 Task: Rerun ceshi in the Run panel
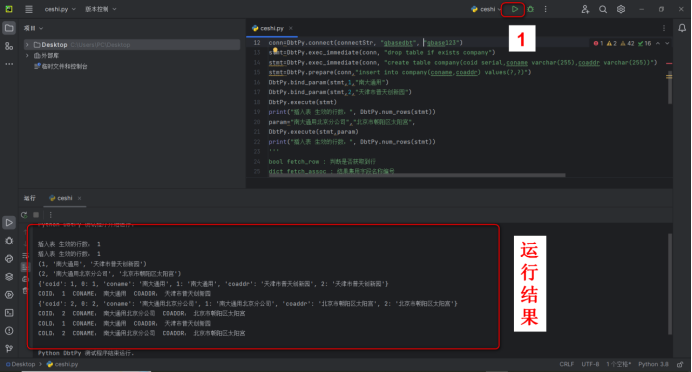click(x=24, y=215)
